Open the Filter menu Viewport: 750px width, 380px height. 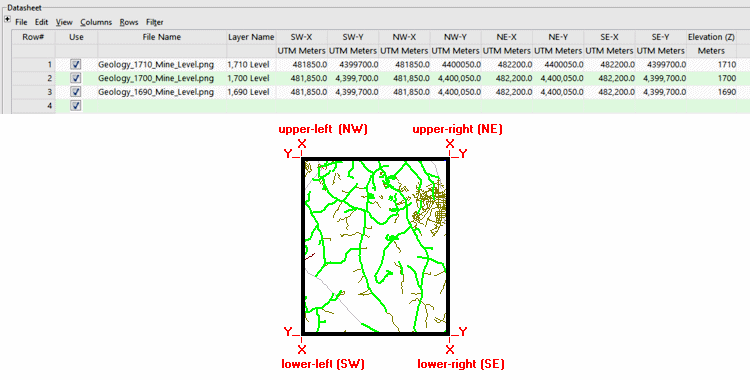point(154,22)
